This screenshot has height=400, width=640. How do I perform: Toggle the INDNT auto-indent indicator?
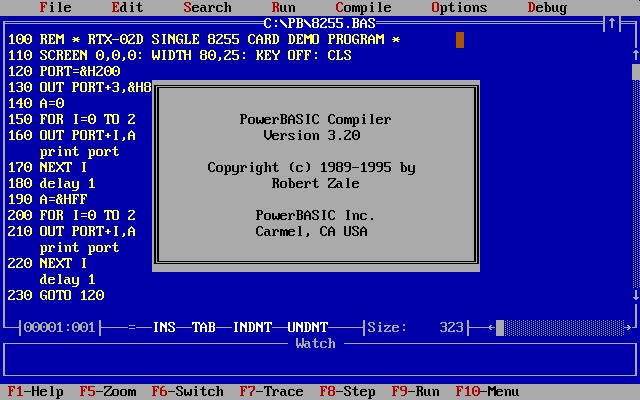pos(252,327)
